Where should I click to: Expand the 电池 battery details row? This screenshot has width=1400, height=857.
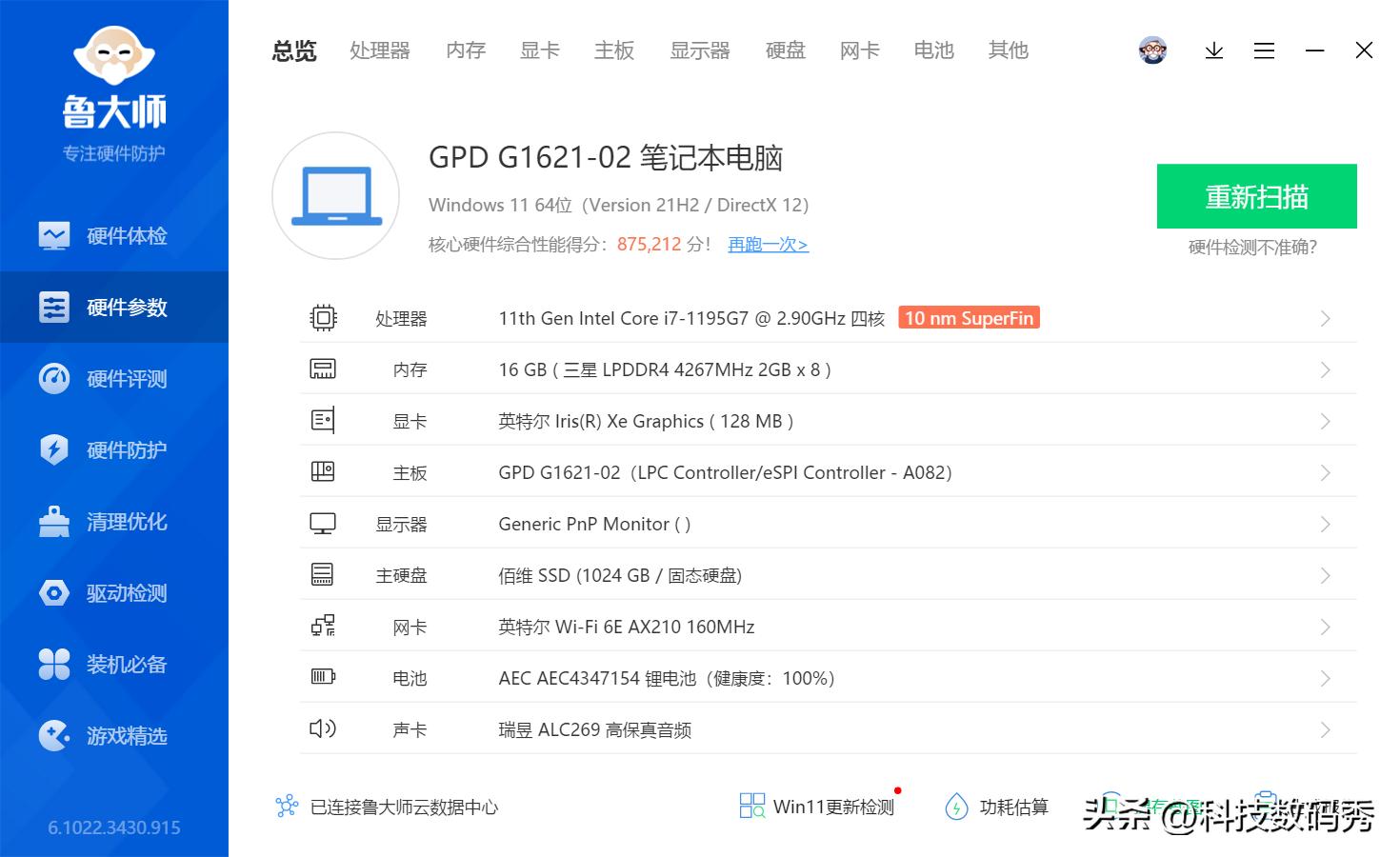point(1325,678)
